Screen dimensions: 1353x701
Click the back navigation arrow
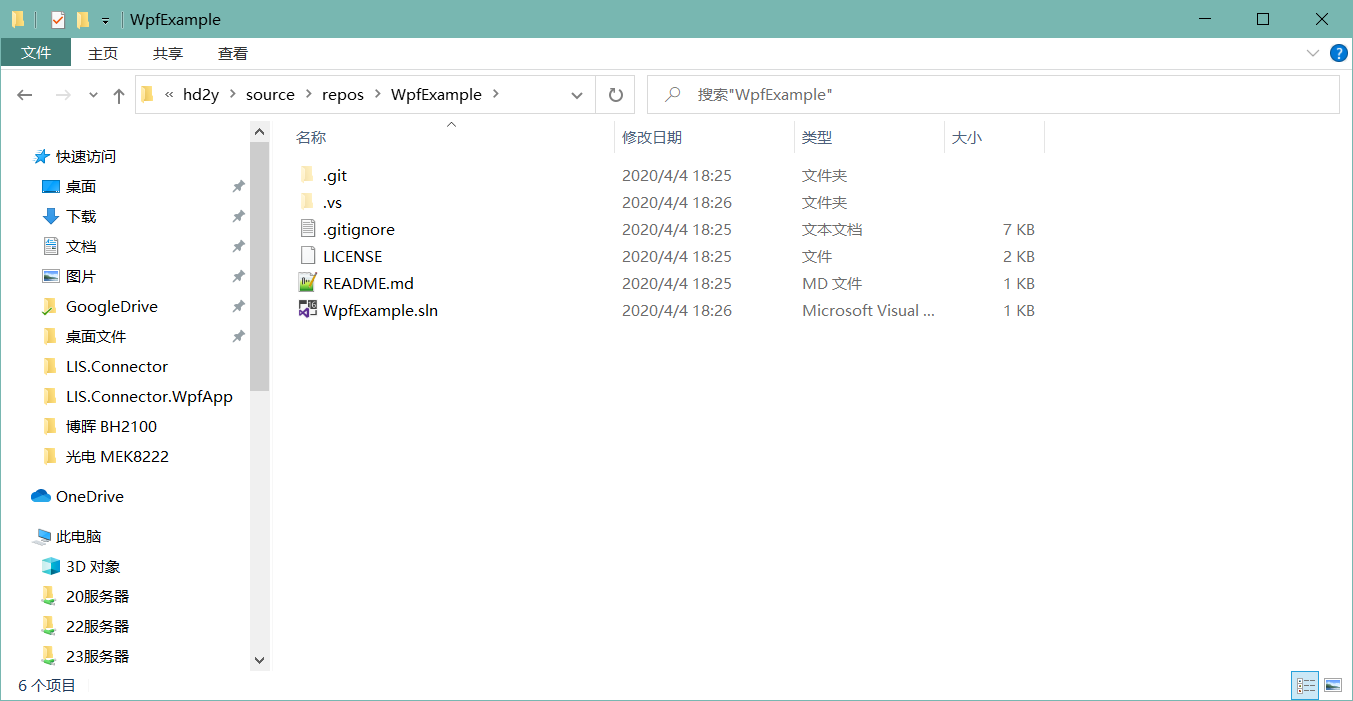pyautogui.click(x=25, y=95)
